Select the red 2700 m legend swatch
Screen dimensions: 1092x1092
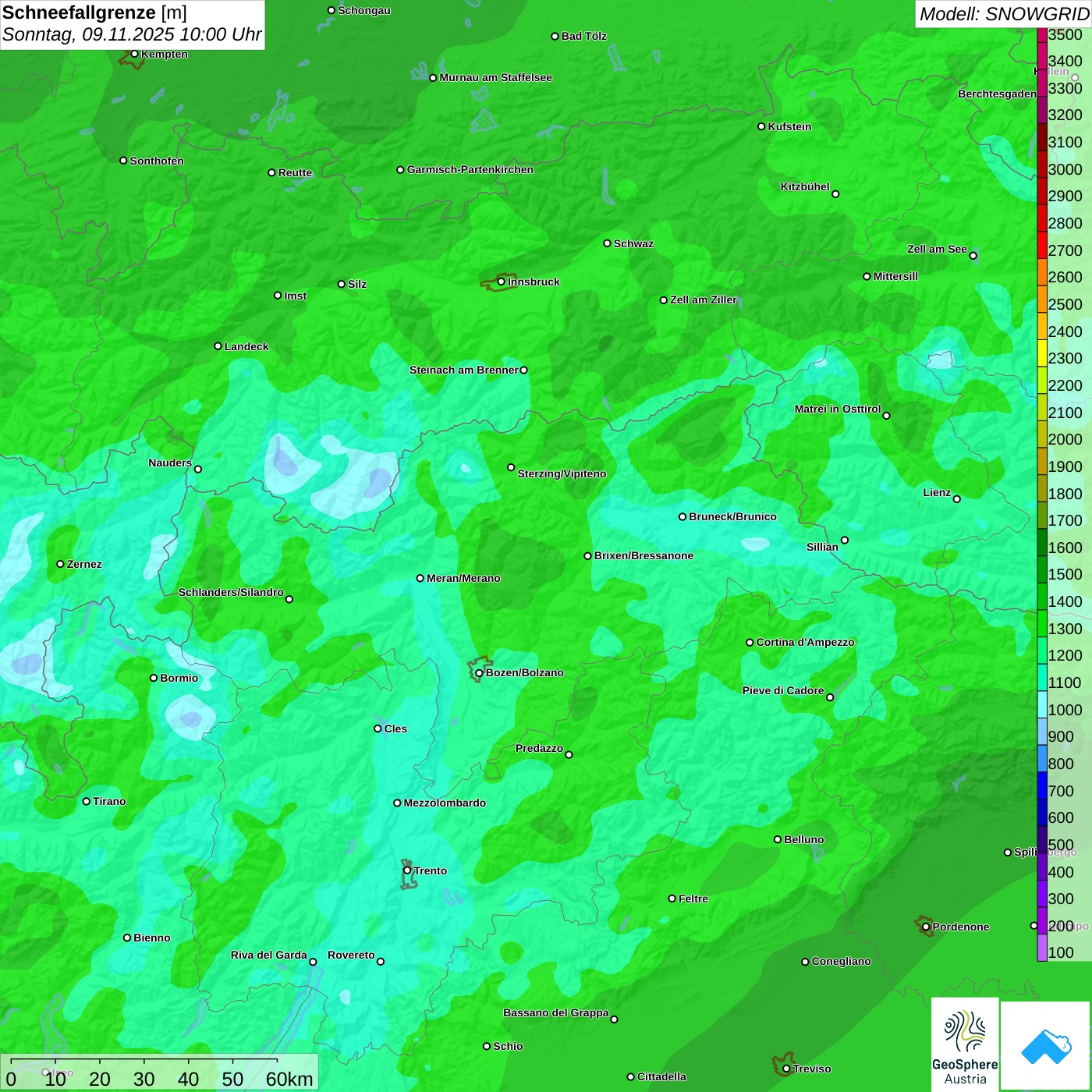click(1042, 245)
